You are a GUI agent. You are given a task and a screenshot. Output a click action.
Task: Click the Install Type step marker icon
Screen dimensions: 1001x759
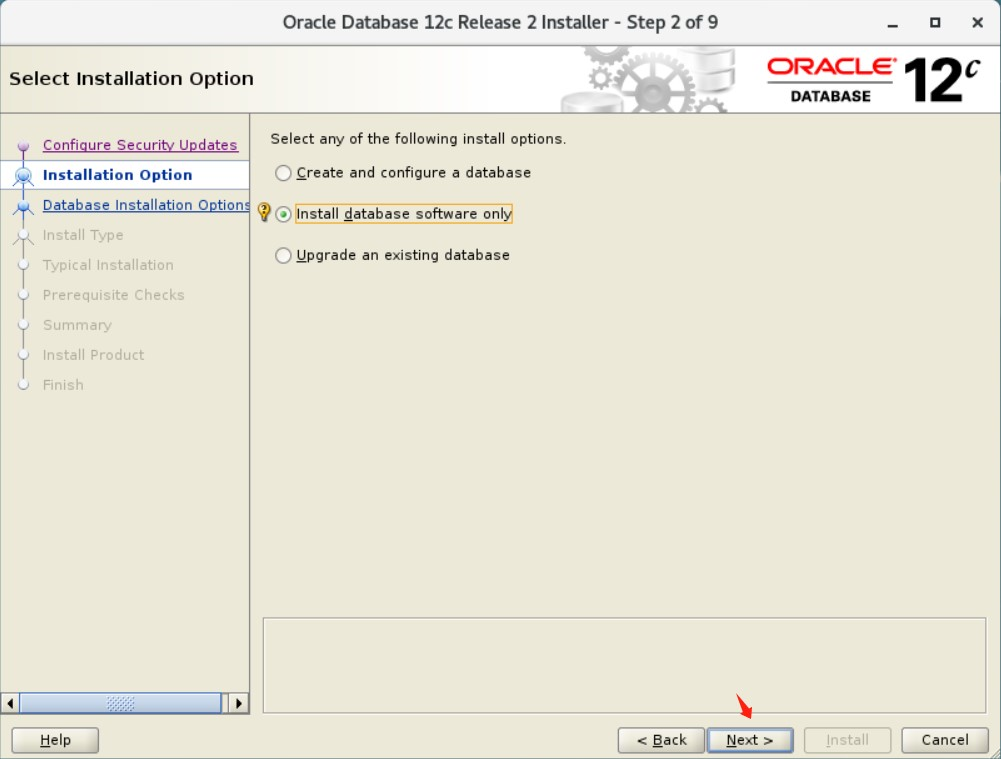[24, 236]
